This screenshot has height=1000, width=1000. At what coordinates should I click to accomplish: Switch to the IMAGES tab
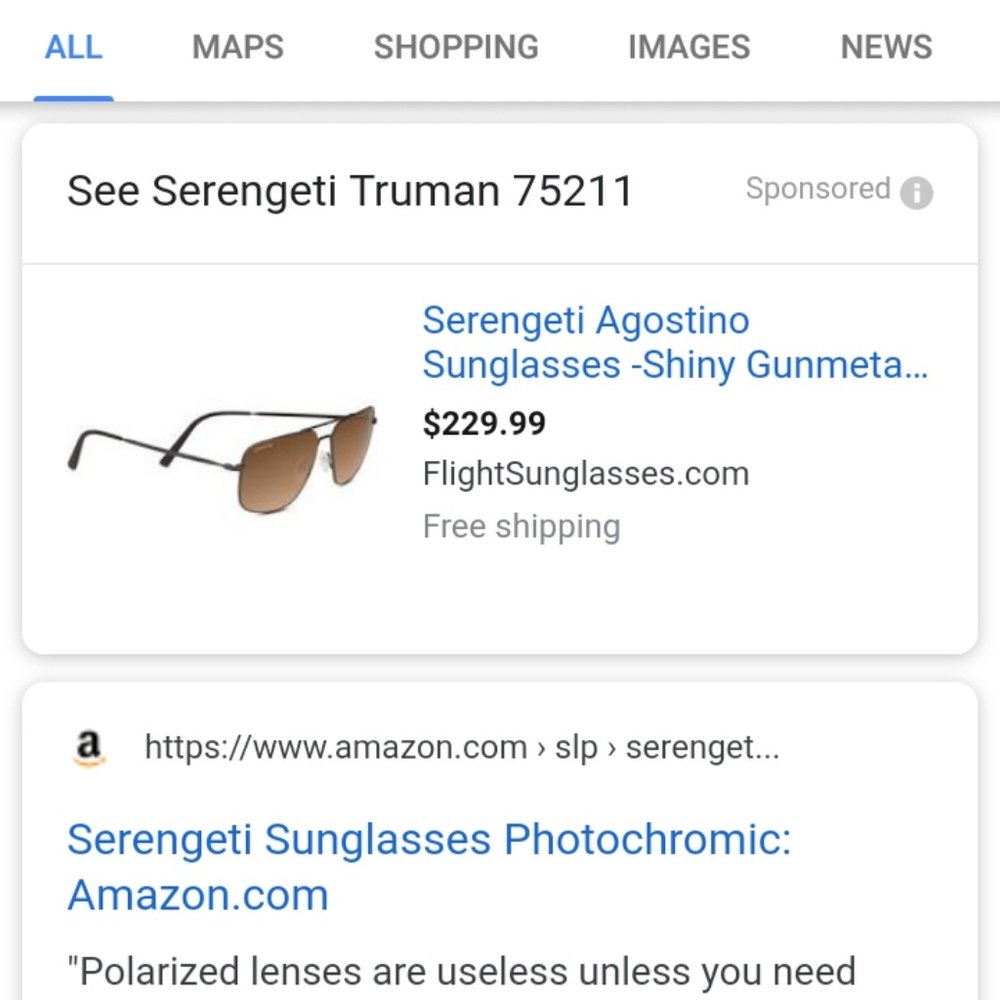(x=688, y=47)
